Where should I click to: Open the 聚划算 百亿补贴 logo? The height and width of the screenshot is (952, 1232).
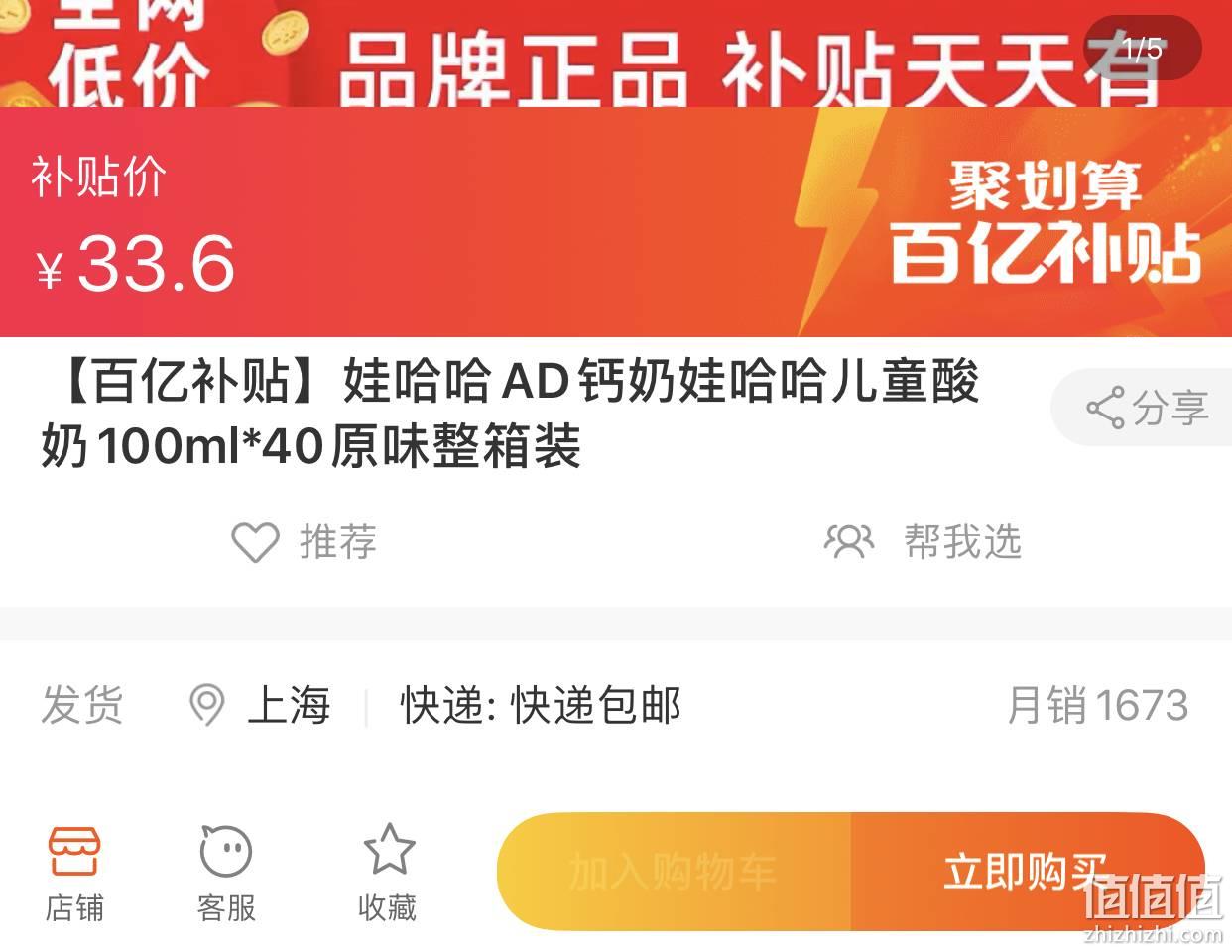pyautogui.click(x=1045, y=223)
